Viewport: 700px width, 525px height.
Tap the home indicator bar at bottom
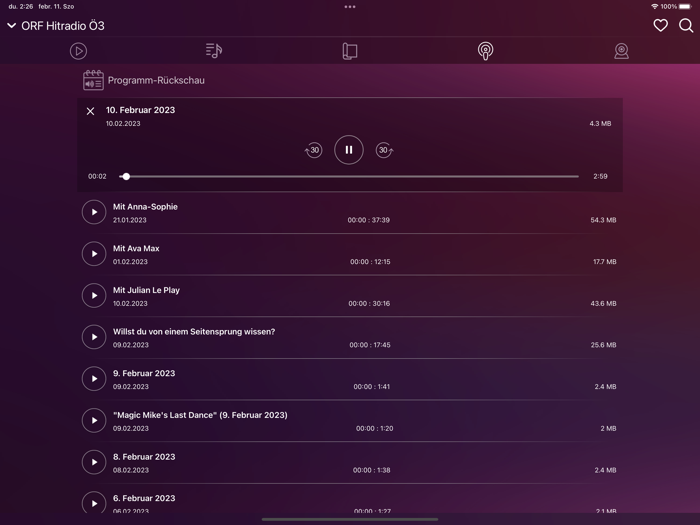[350, 519]
